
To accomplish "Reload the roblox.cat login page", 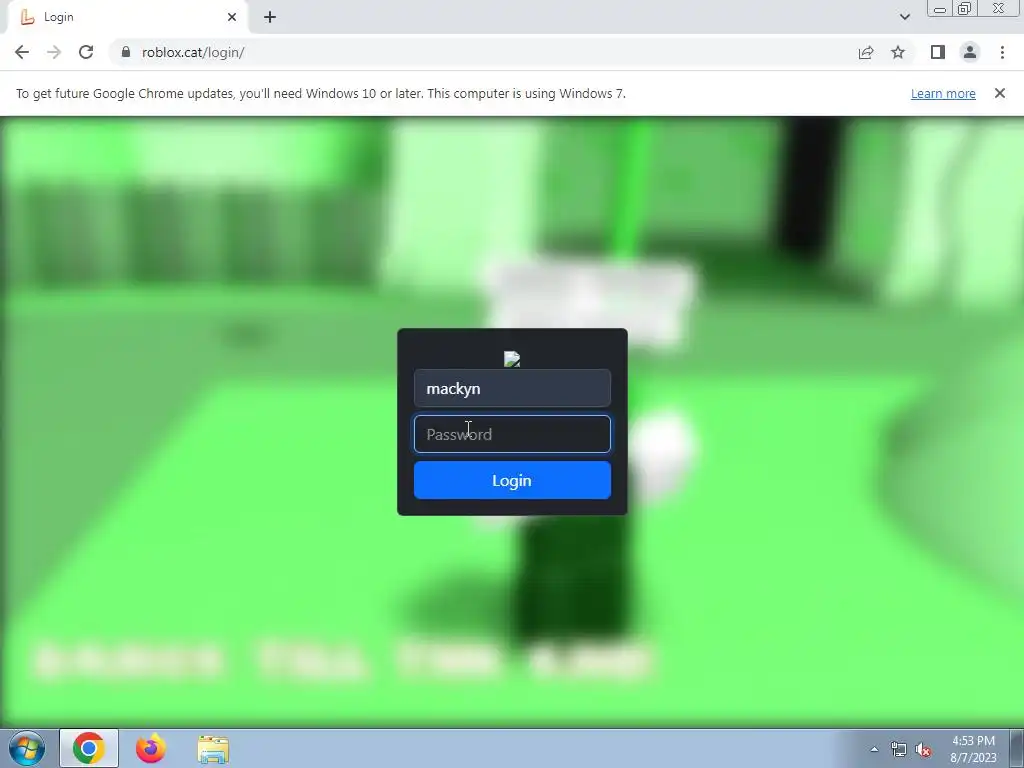I will (x=86, y=52).
